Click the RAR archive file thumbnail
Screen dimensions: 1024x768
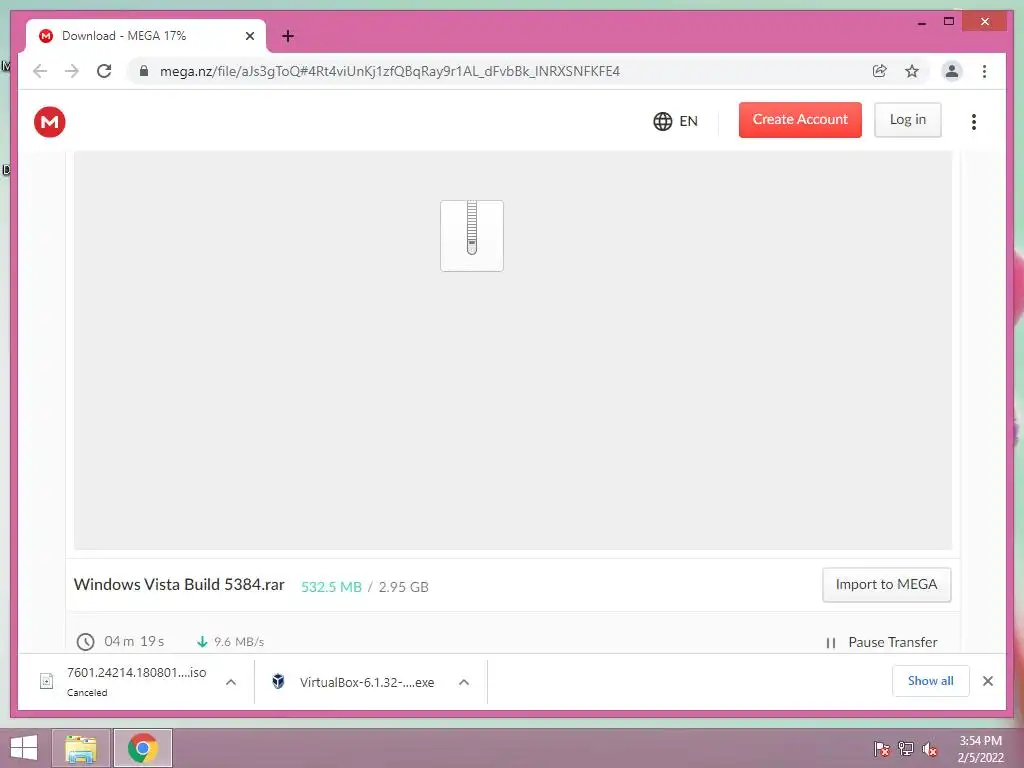pyautogui.click(x=472, y=236)
